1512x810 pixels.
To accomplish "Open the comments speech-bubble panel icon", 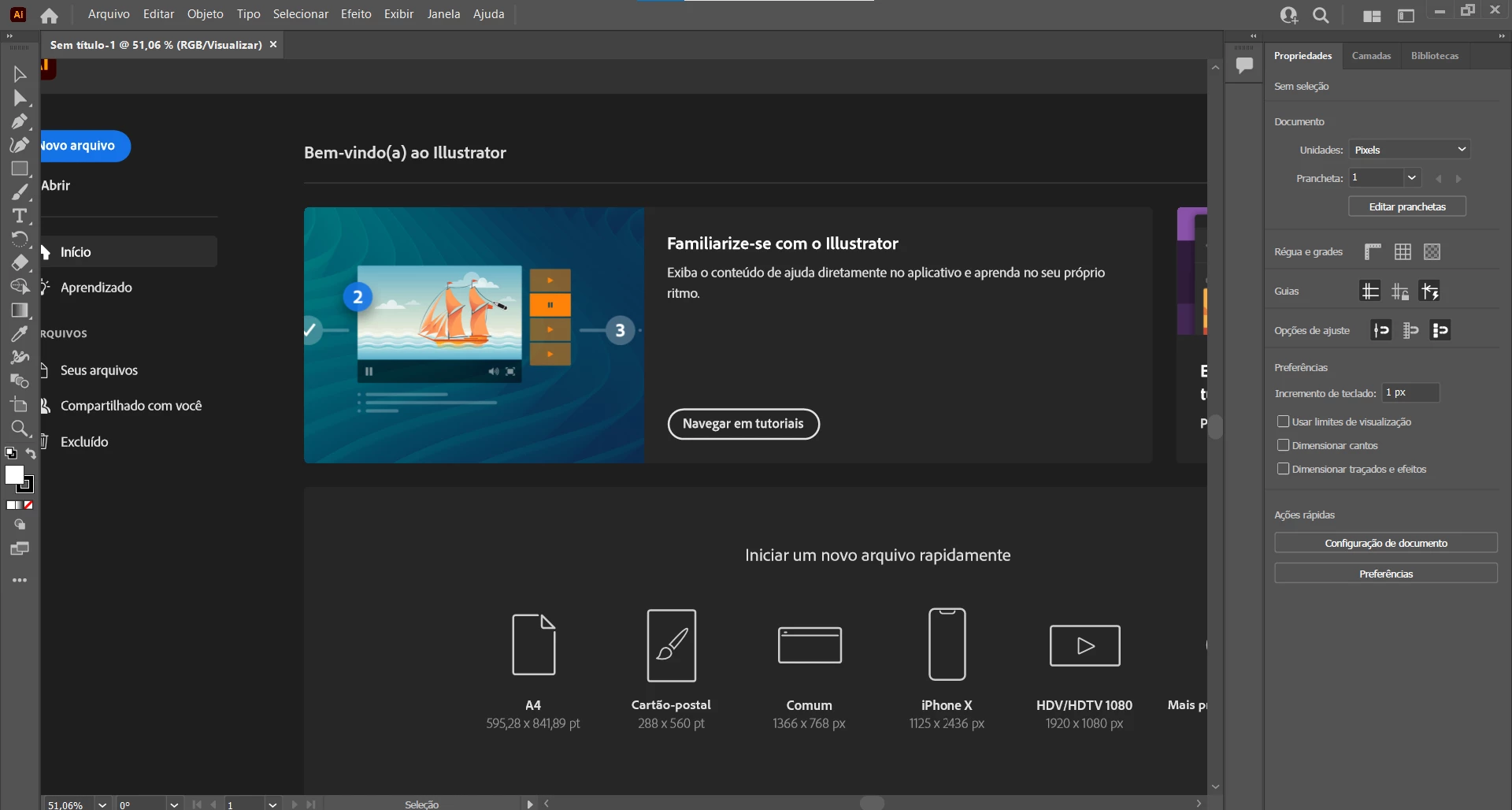I will pos(1244,65).
